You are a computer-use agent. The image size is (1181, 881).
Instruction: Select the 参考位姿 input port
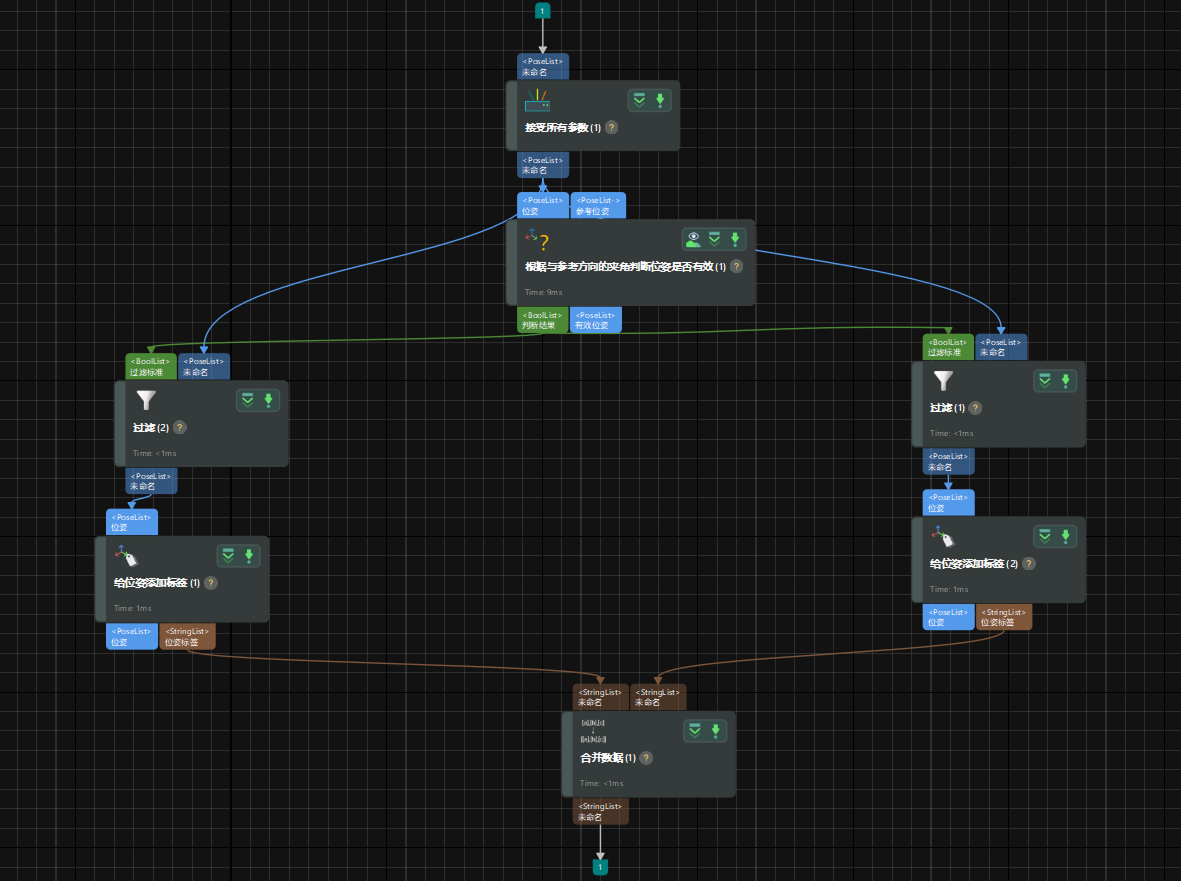point(598,205)
